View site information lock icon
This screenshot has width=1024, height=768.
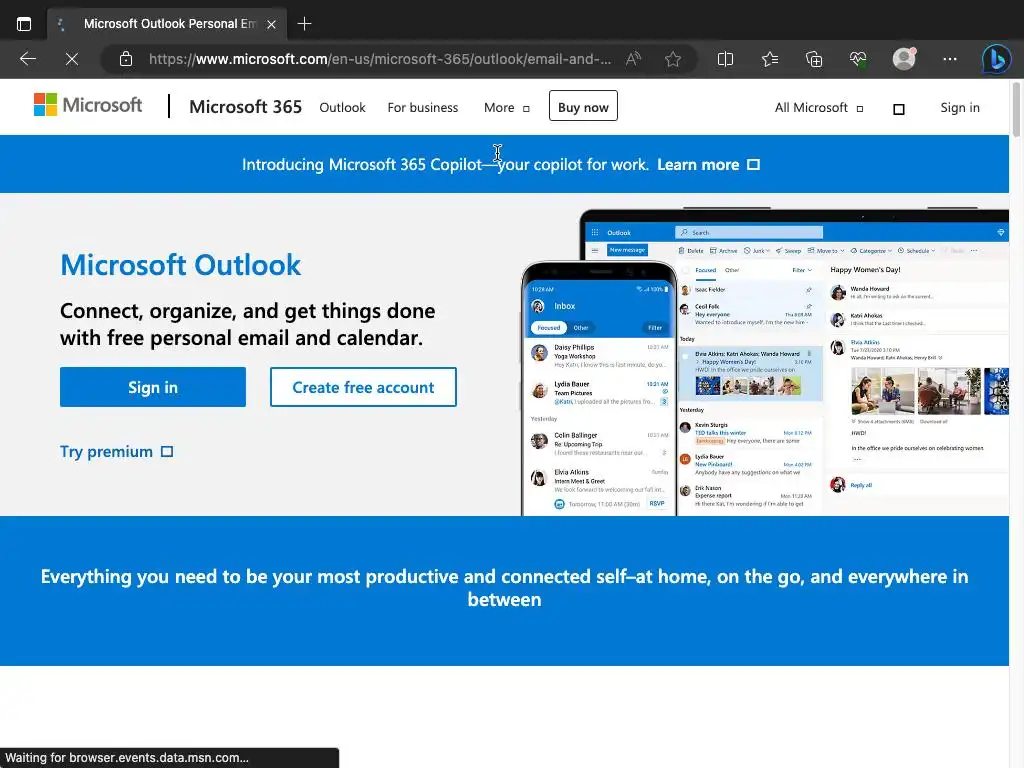(126, 59)
